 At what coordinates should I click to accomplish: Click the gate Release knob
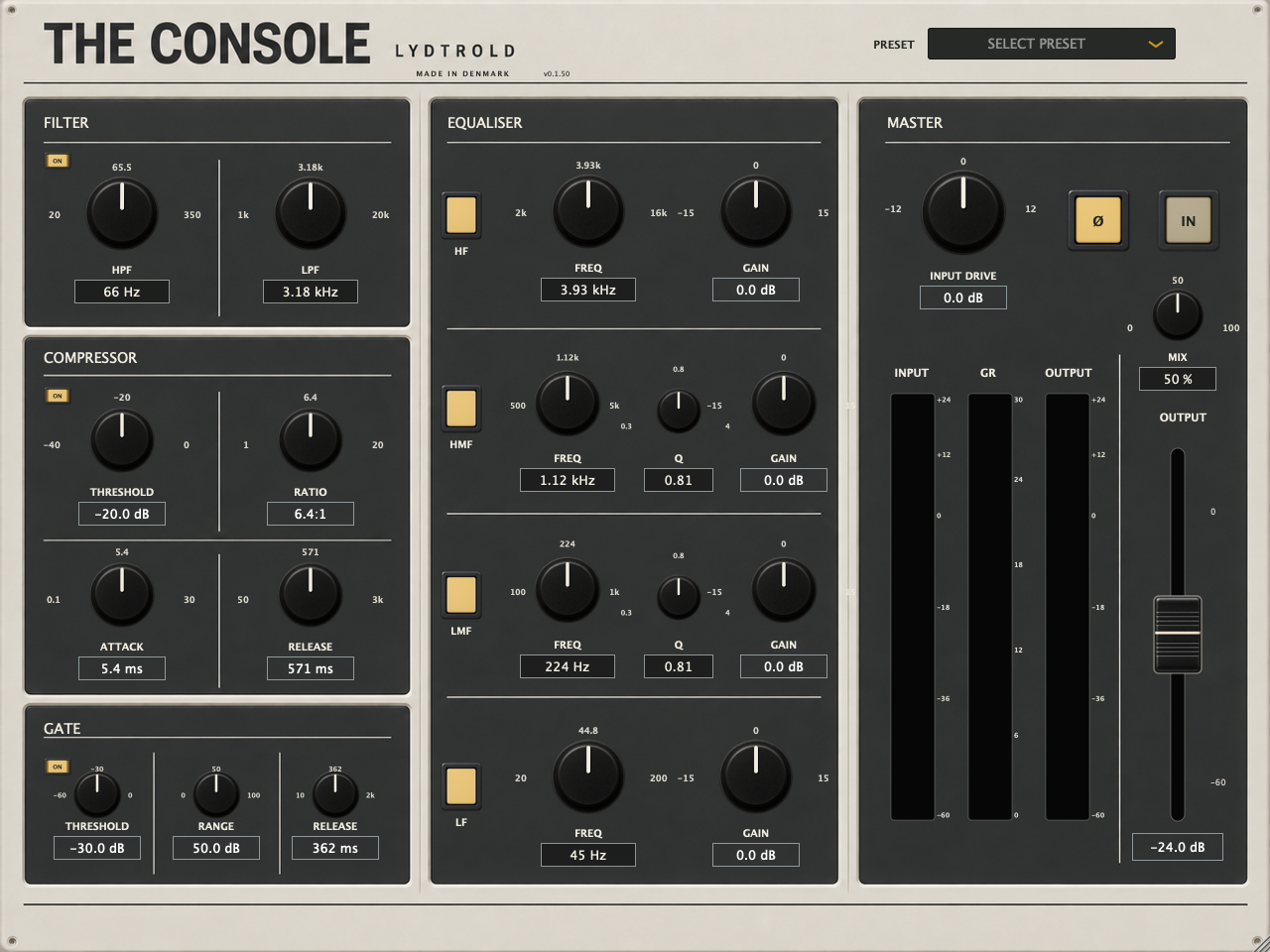335,794
